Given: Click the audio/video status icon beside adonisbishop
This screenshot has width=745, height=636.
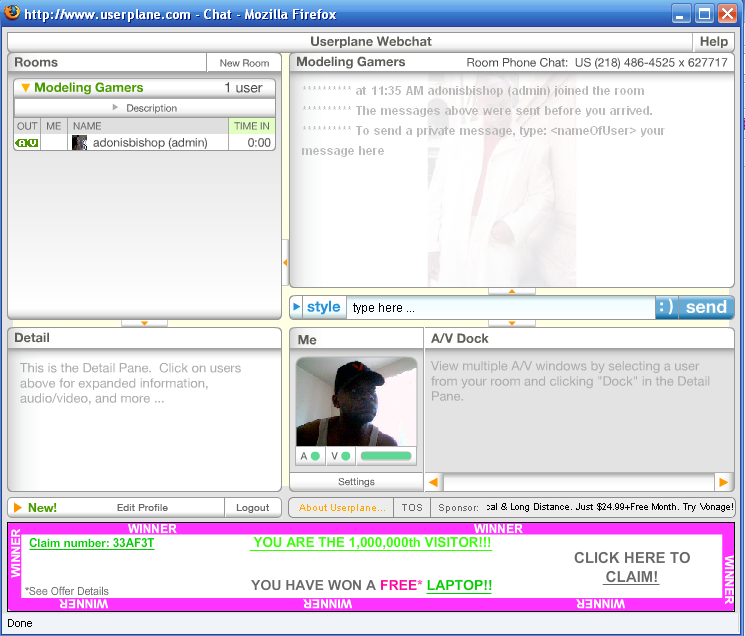Looking at the screenshot, I should tap(27, 142).
